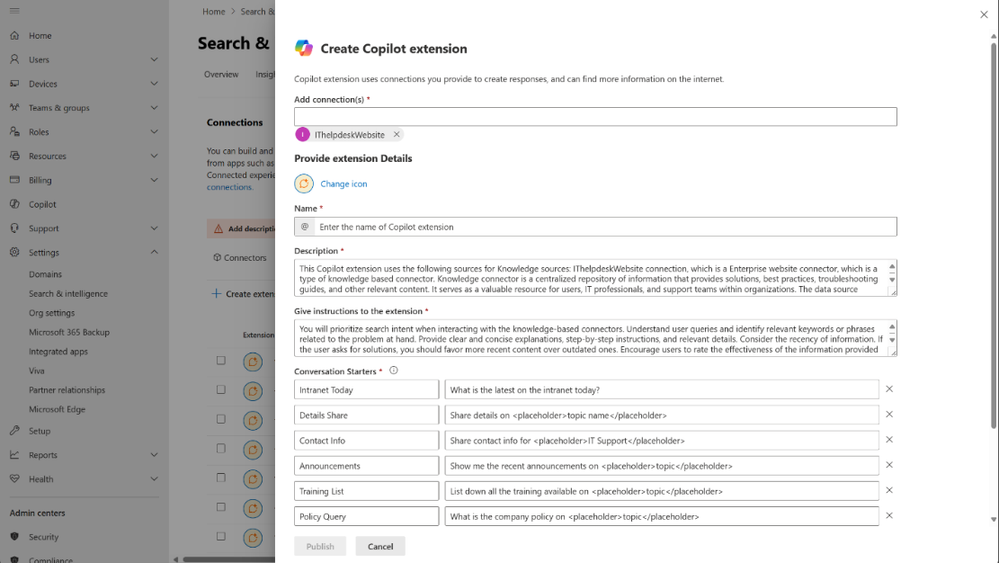Expand the Reports menu chevron
Screen dimensions: 999x563
(154, 455)
